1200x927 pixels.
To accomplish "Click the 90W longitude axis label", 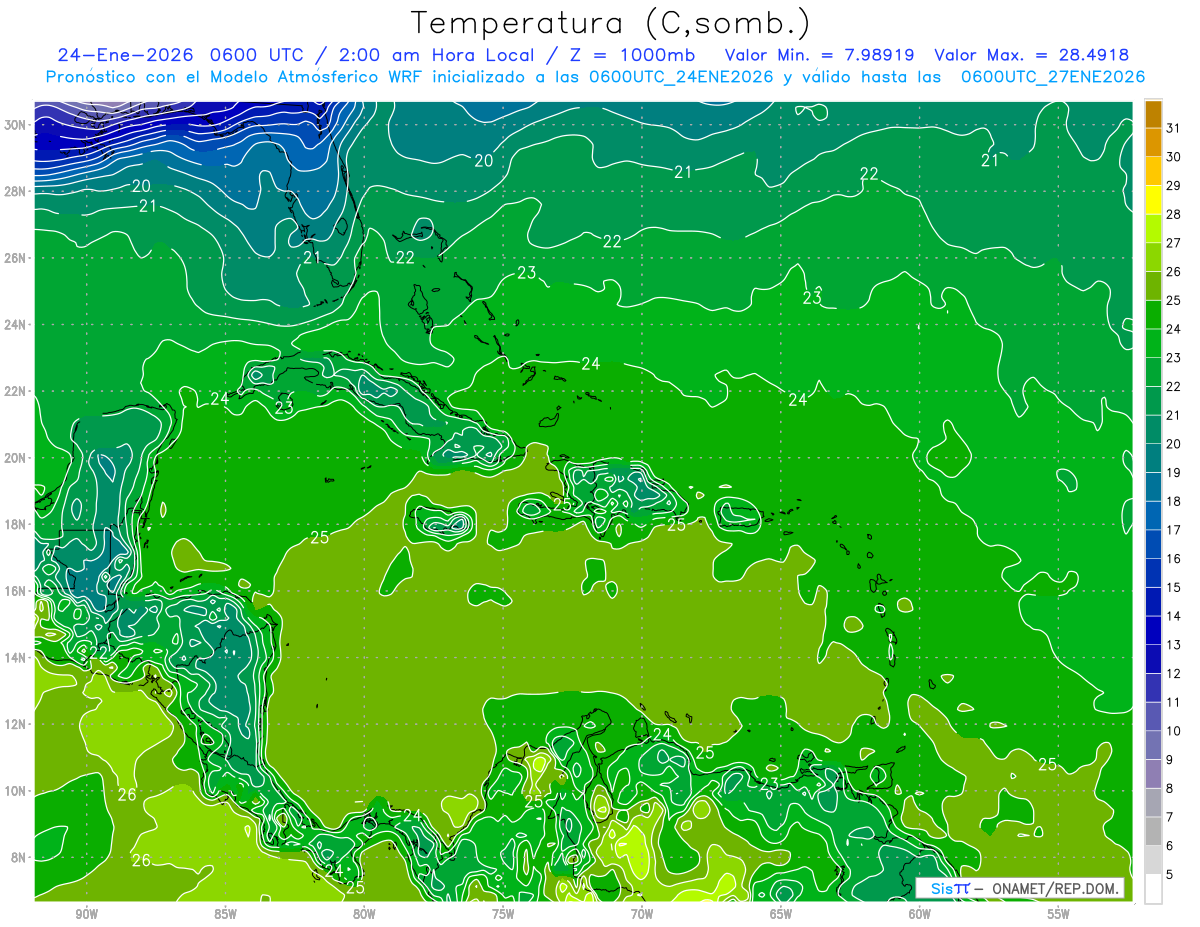I will coord(86,914).
